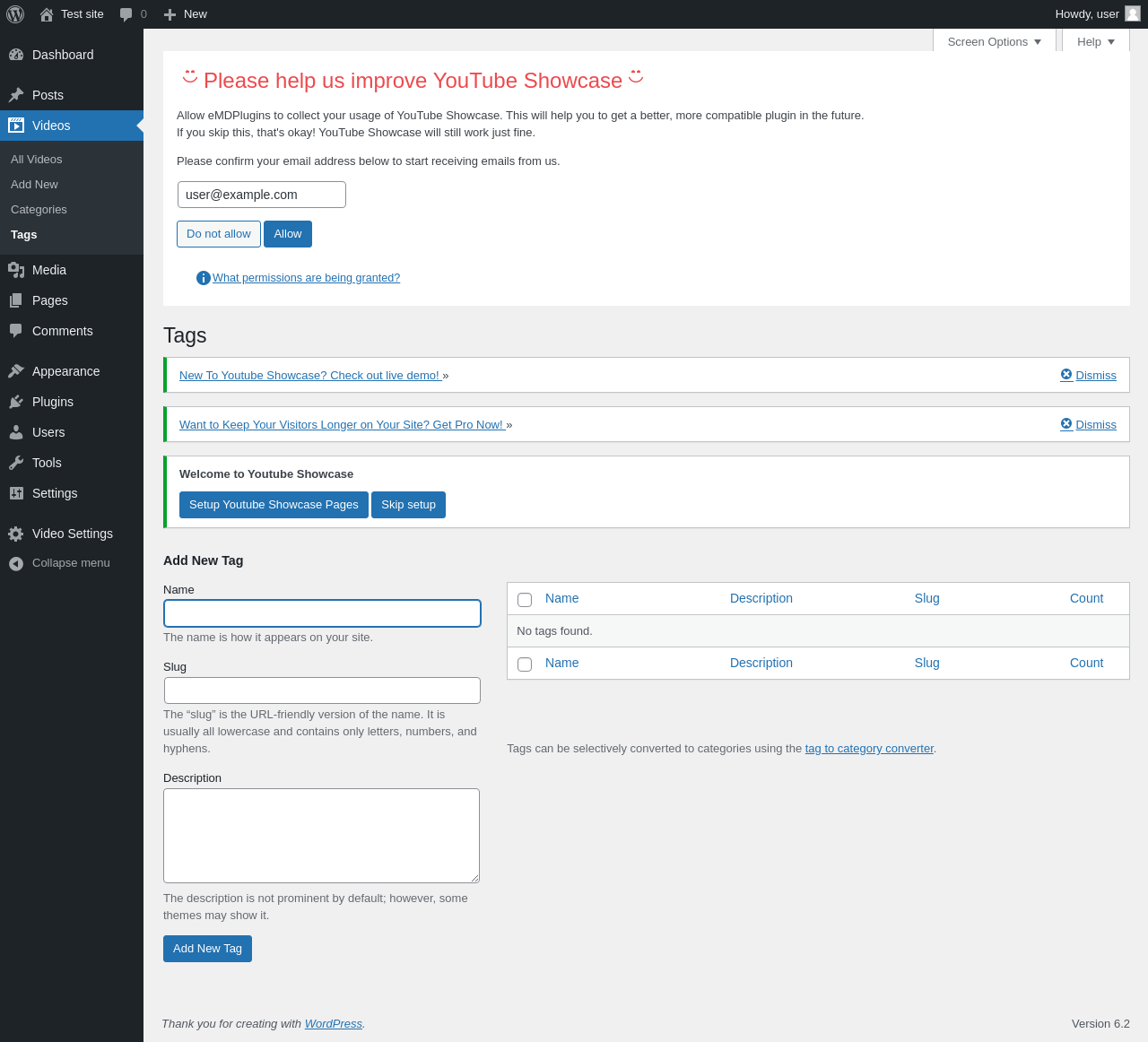1148x1042 pixels.
Task: Go to the Dashboard menu item
Action: pyautogui.click(x=72, y=55)
